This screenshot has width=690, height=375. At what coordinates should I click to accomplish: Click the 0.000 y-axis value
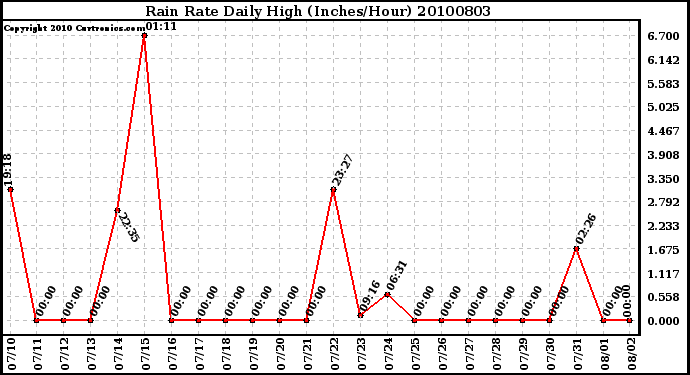click(x=664, y=321)
